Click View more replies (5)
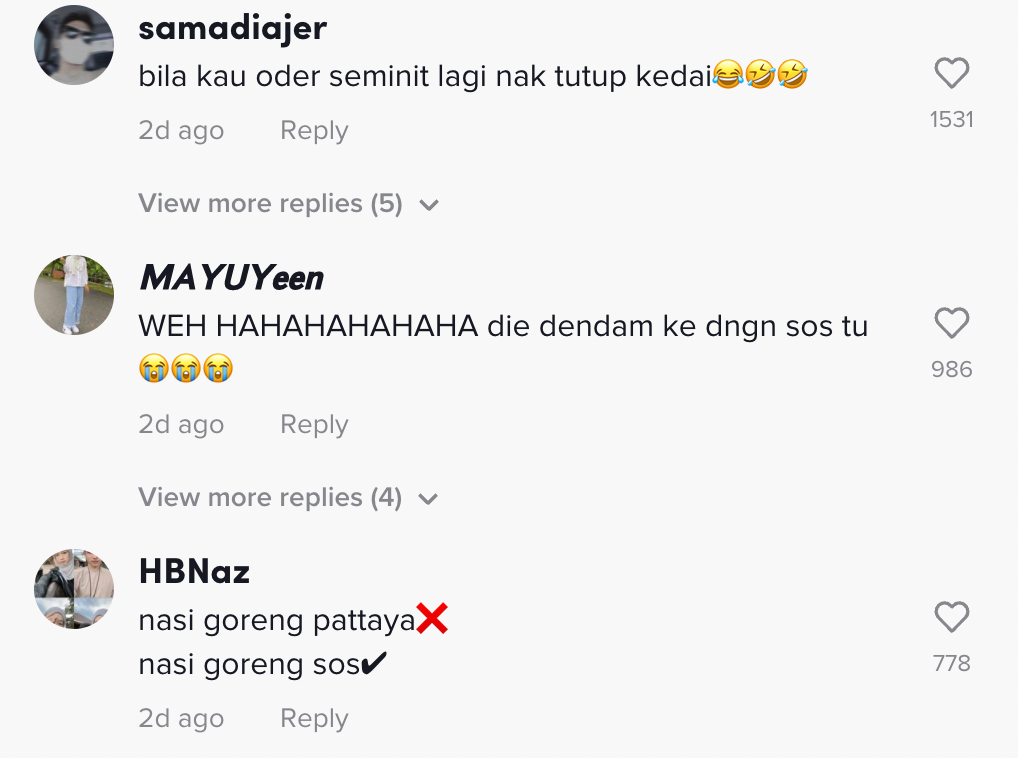This screenshot has height=758, width=1018. 270,204
